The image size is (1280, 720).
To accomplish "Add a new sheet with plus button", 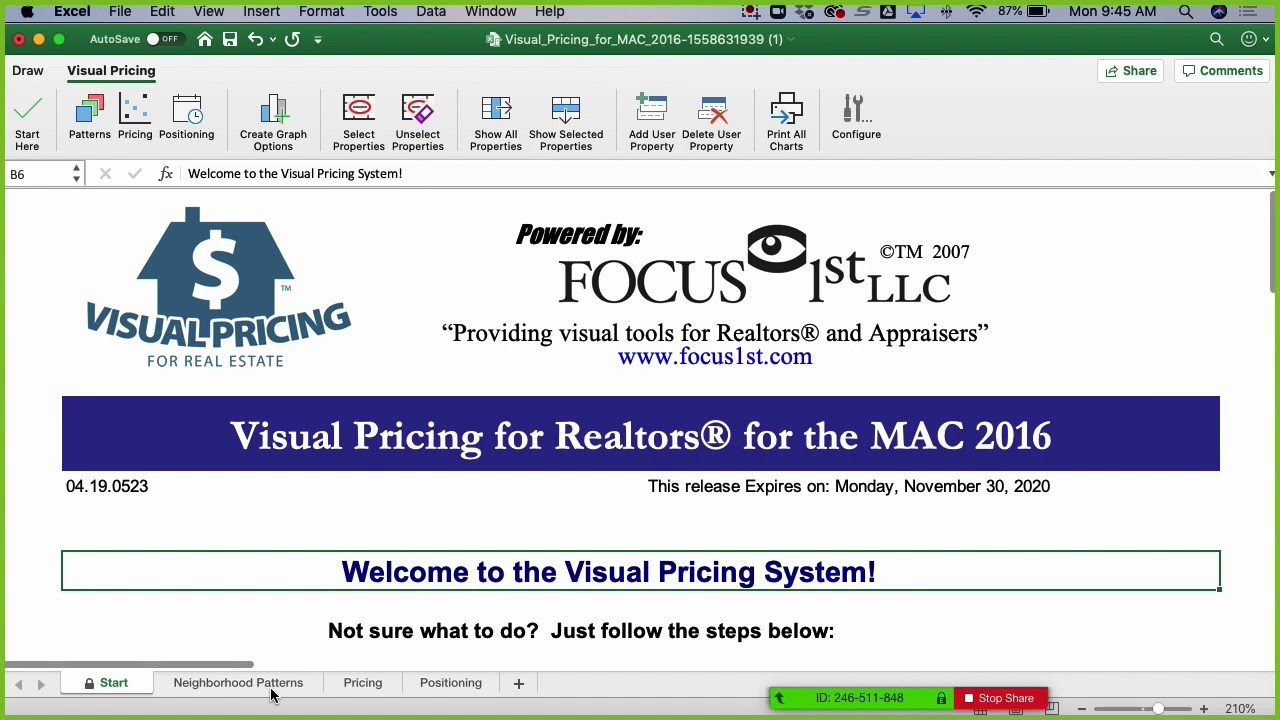I will (x=518, y=683).
